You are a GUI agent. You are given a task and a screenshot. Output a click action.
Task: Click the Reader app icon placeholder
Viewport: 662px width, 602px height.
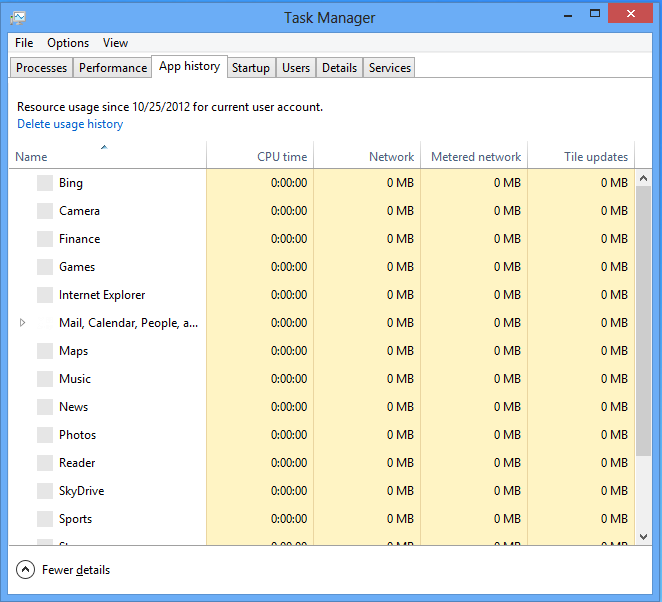45,463
